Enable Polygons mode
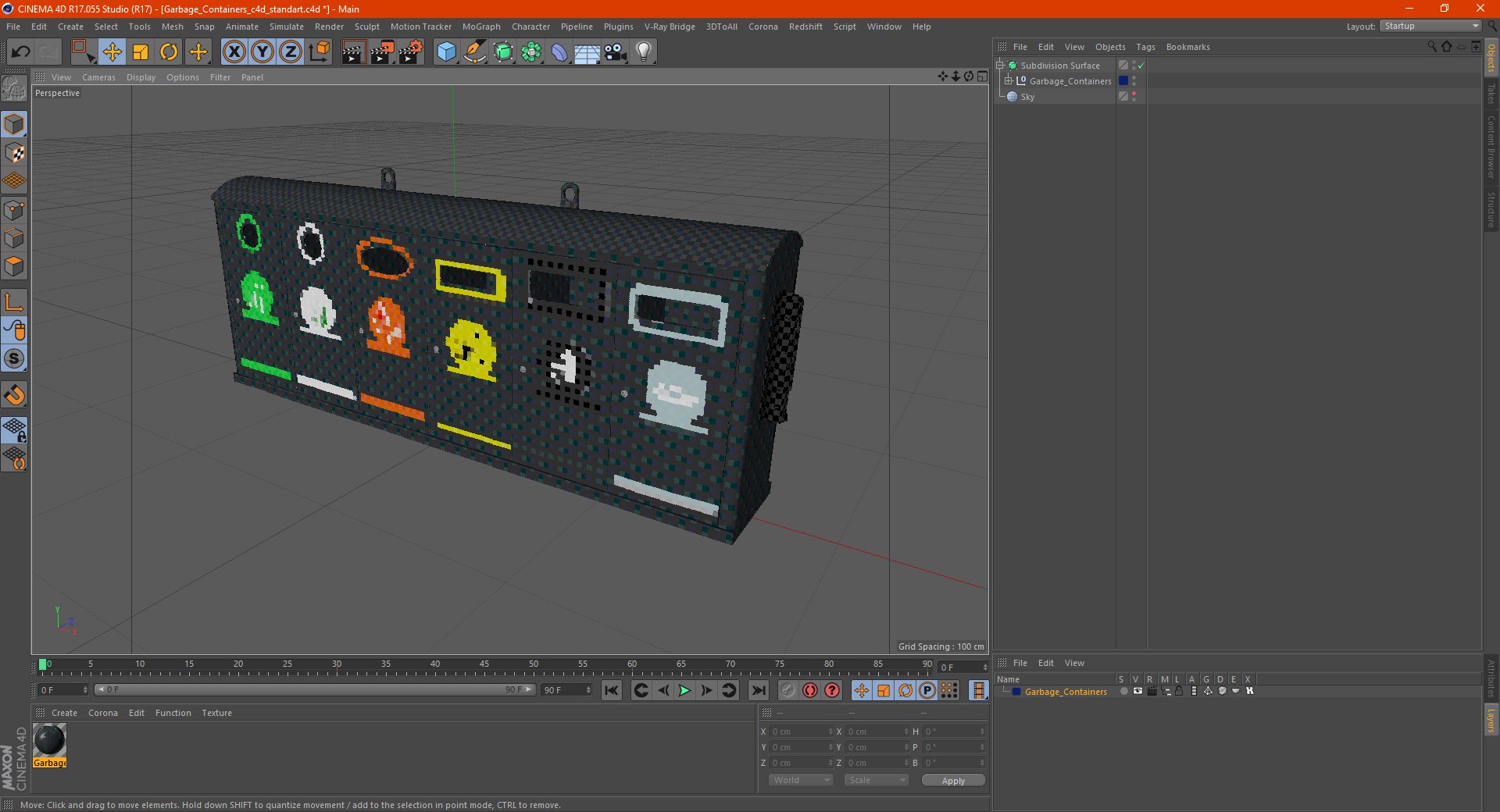Image resolution: width=1500 pixels, height=812 pixels. [x=15, y=266]
